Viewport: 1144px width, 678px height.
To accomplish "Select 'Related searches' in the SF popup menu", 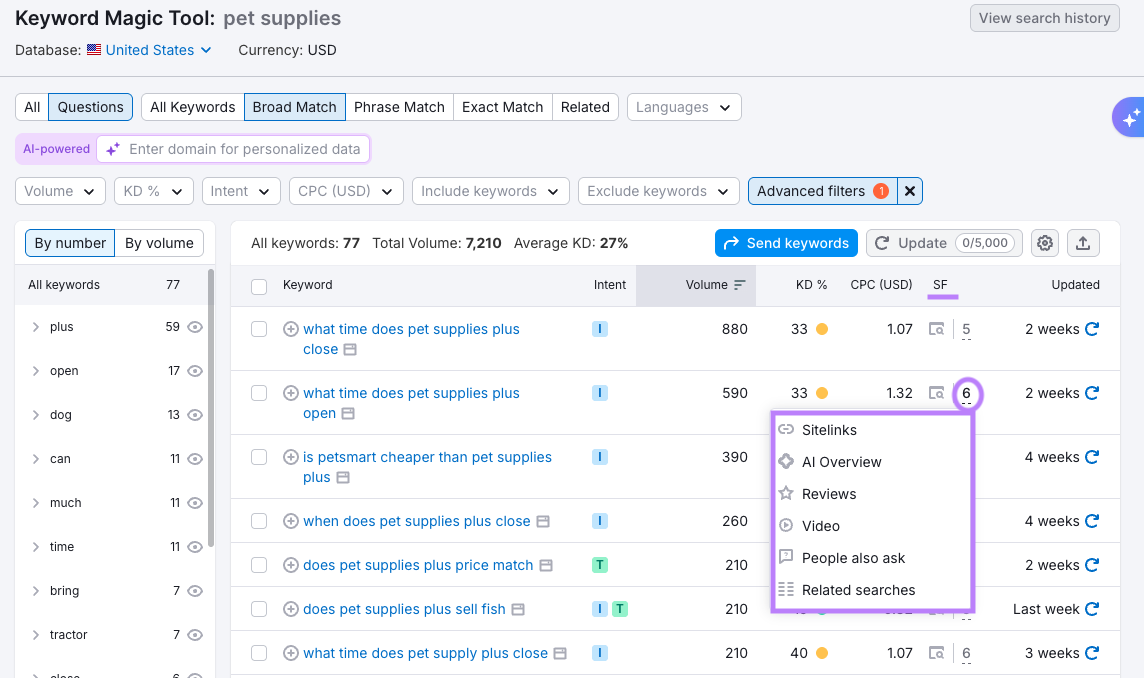I will point(858,590).
